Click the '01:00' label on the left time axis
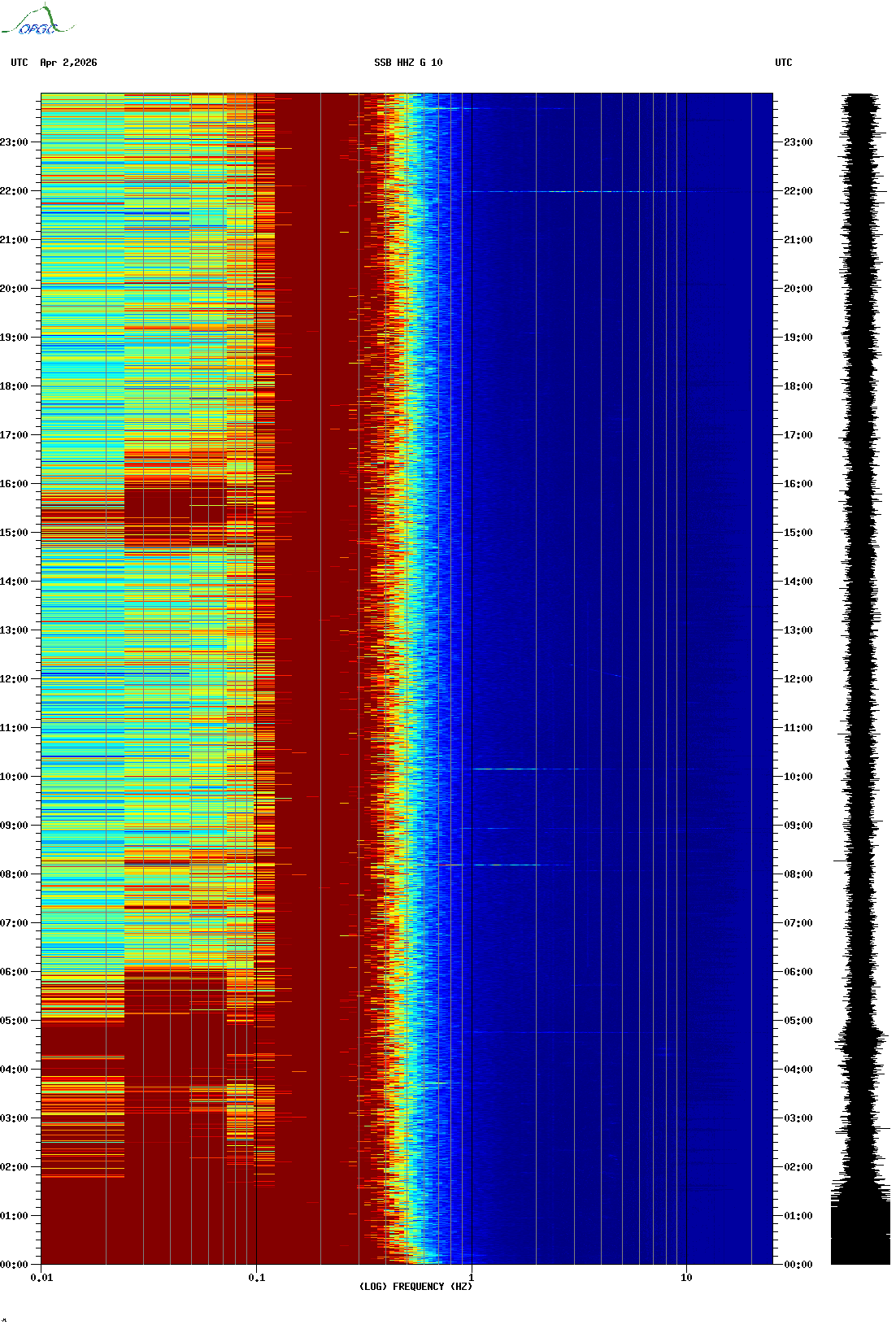This screenshot has height=1329, width=896. [15, 1216]
